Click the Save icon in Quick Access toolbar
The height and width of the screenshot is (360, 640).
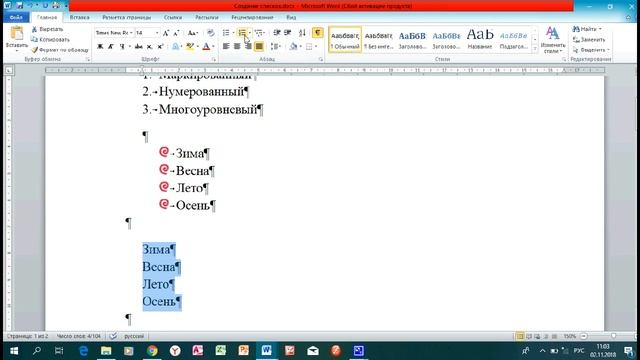pyautogui.click(x=20, y=6)
